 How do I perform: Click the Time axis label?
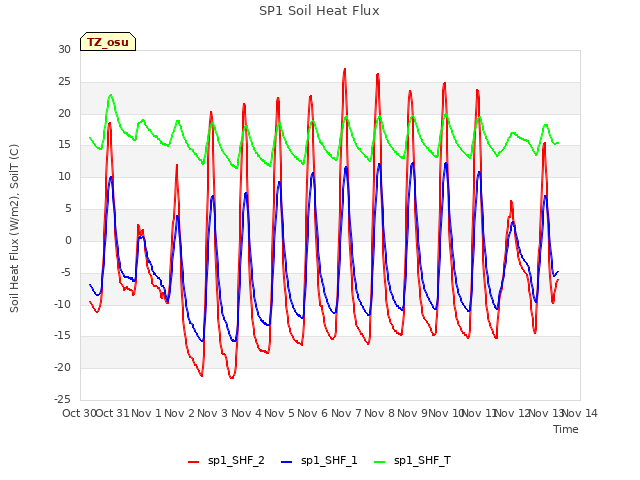pos(566,429)
